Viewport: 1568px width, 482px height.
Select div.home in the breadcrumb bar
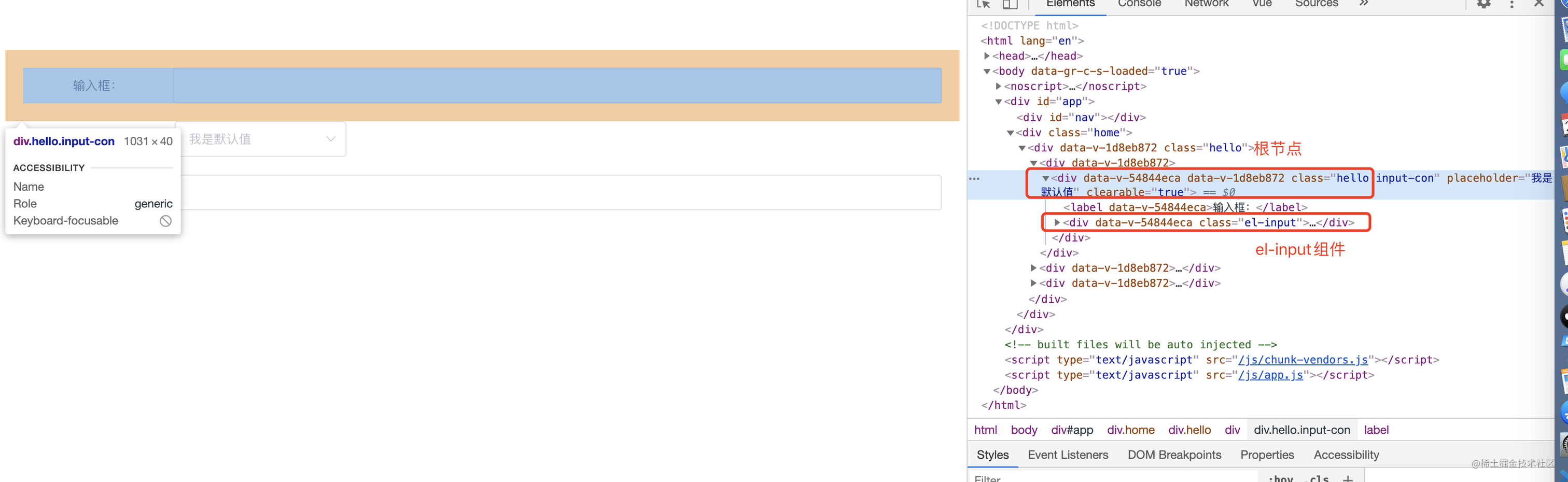coord(1130,430)
